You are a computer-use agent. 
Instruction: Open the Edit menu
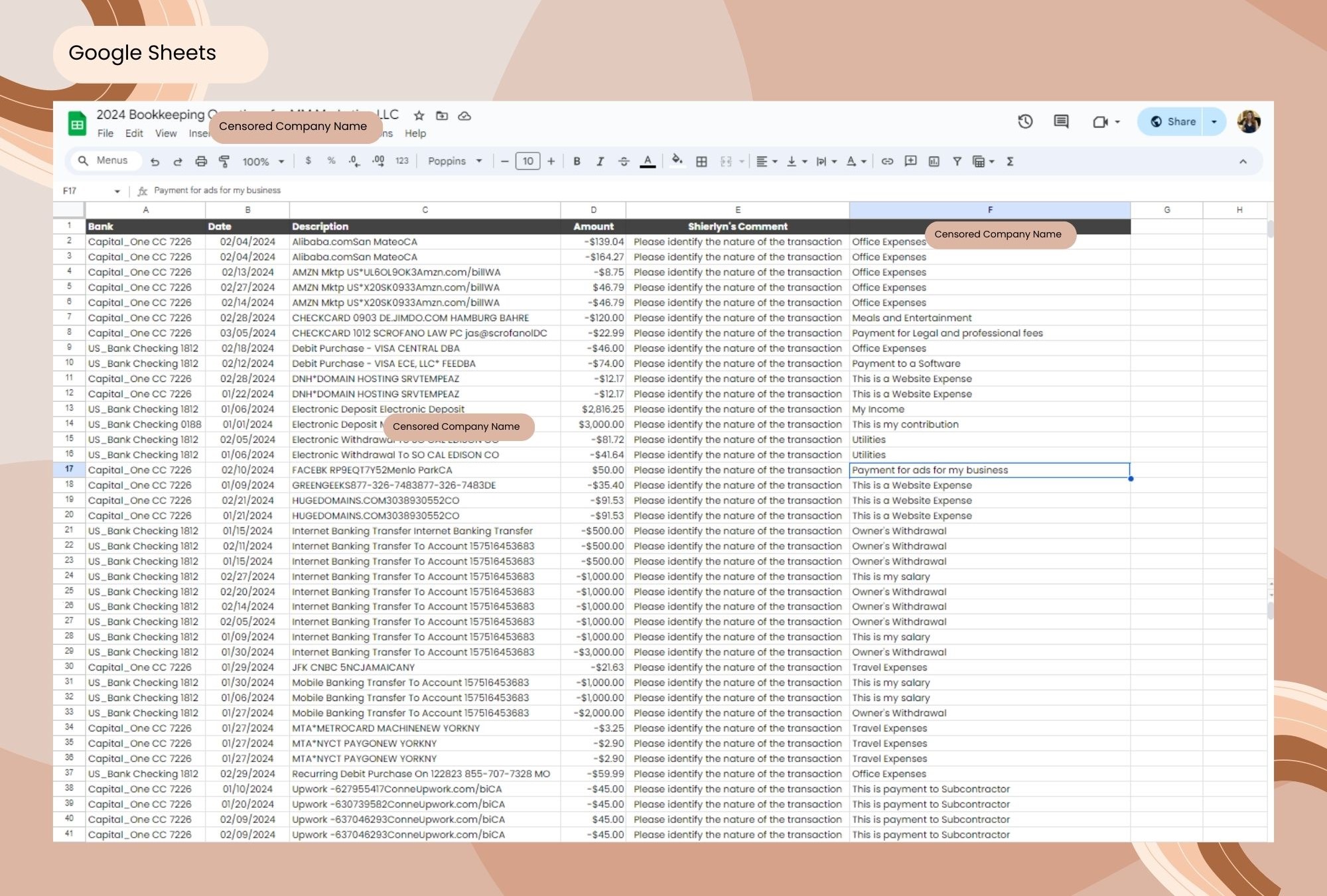point(134,133)
